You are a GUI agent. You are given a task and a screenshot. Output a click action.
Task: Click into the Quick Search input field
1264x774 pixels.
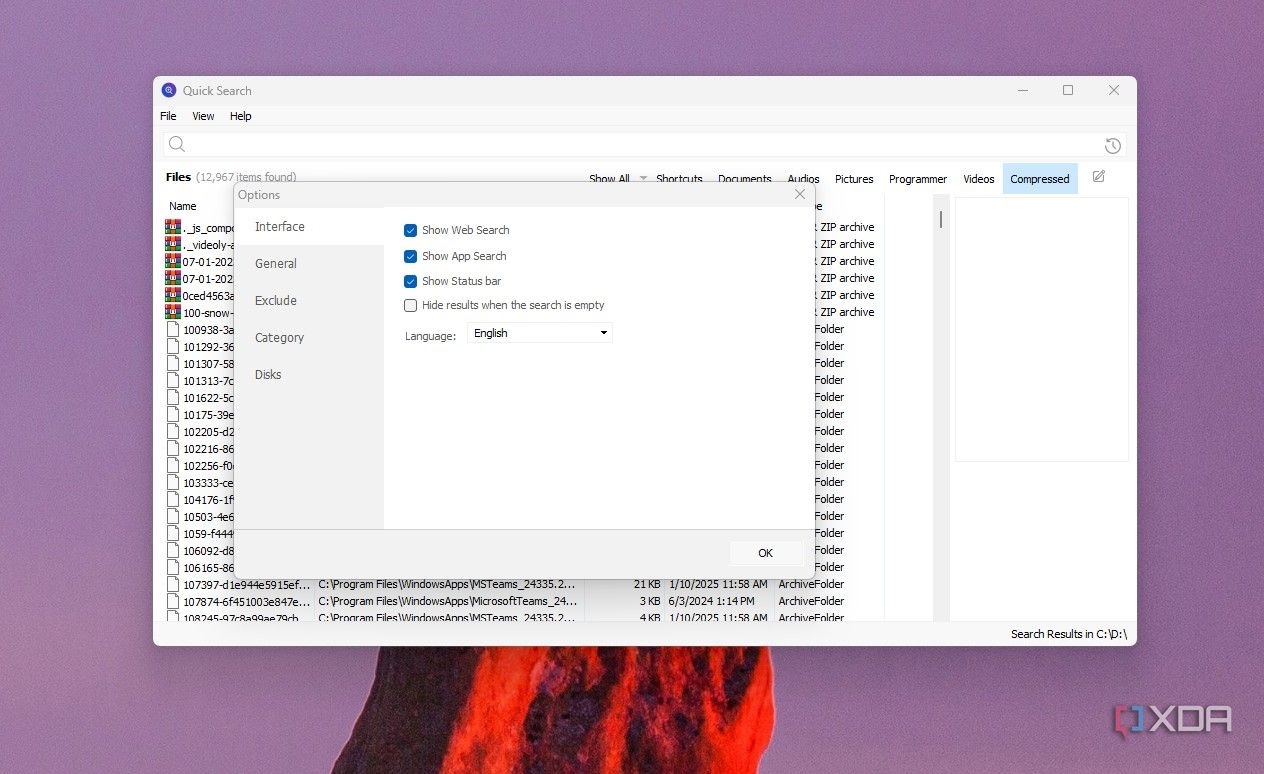point(645,145)
